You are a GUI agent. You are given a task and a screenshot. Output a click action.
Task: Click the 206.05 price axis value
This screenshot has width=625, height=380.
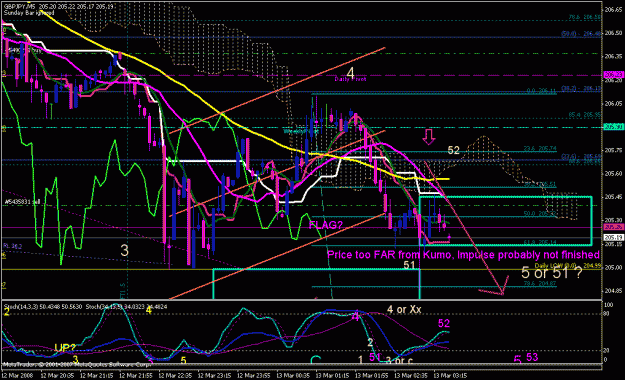coord(614,103)
